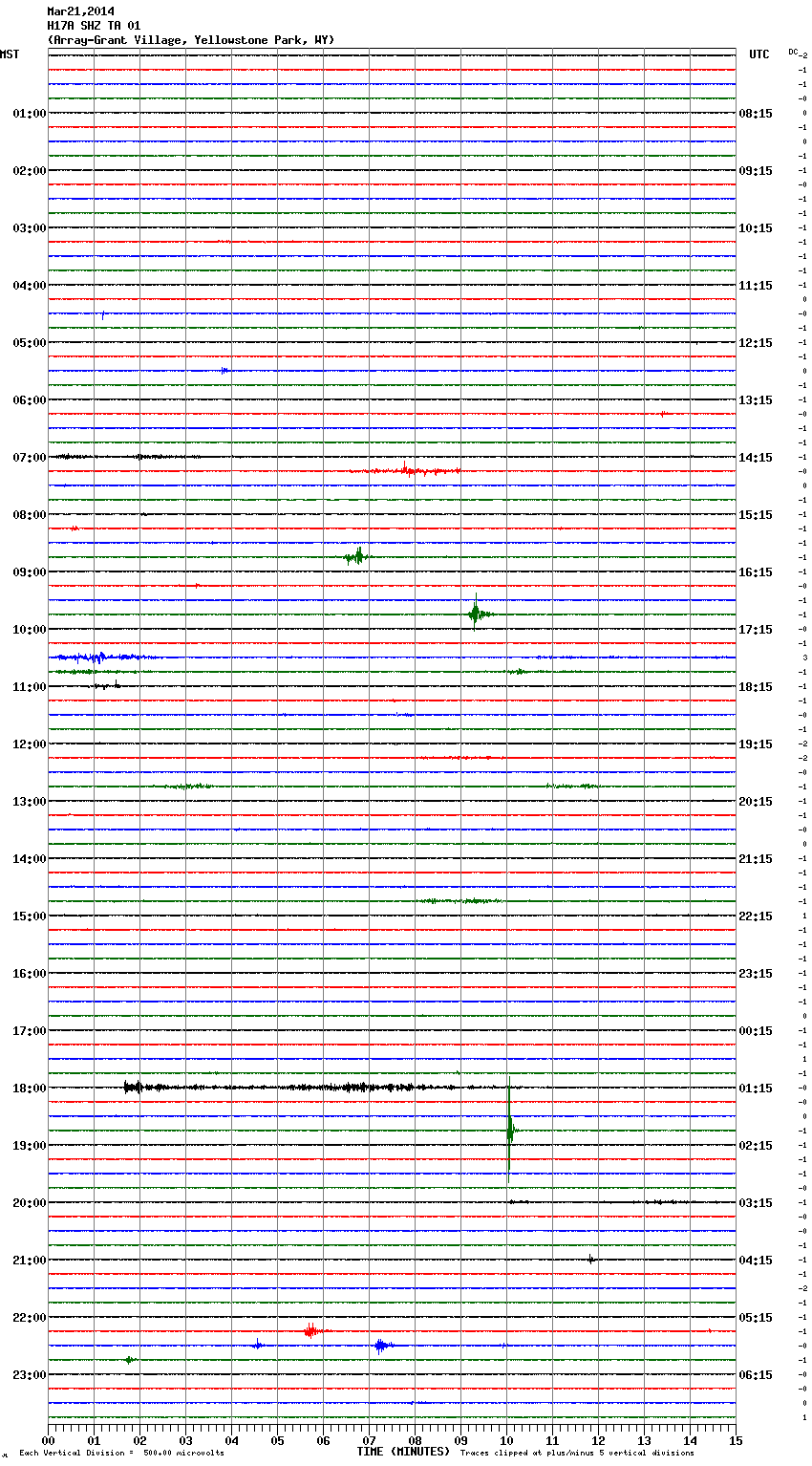The image size is (812, 1466).
Task: Click the MST timezone header
Action: (10, 54)
